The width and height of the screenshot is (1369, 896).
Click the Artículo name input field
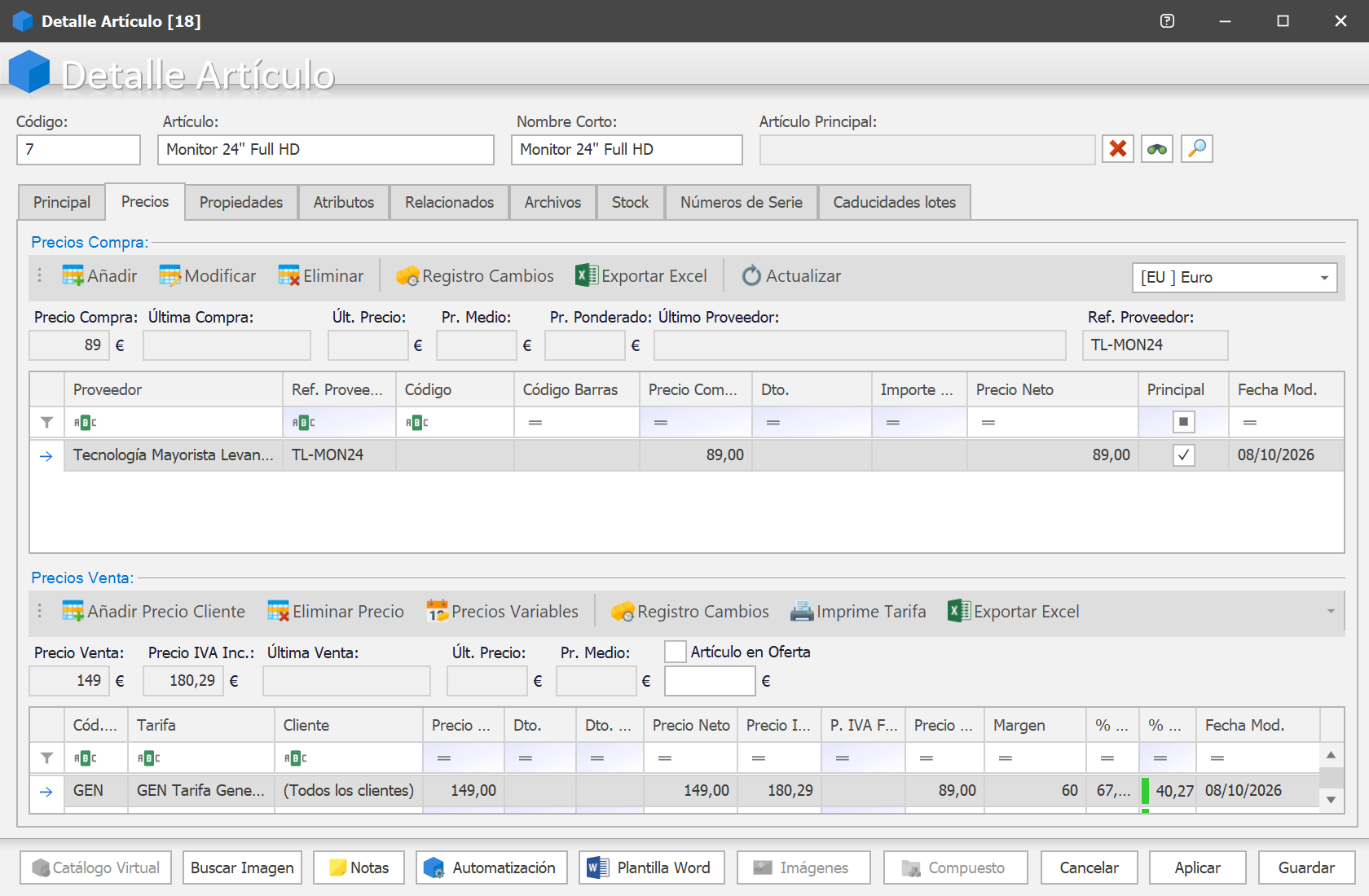click(326, 150)
